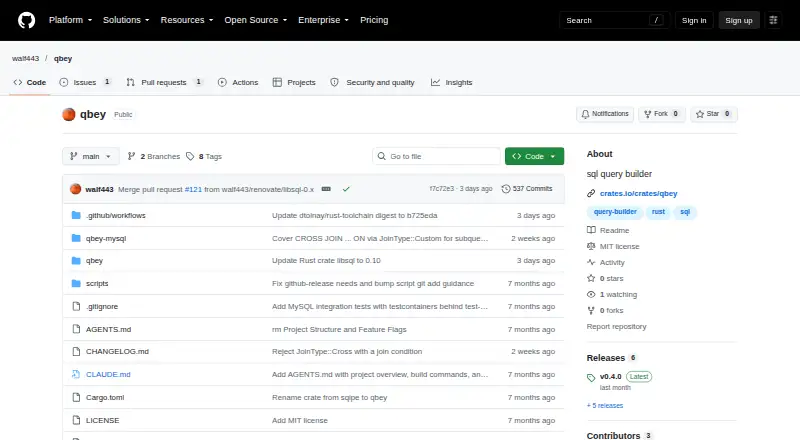Click the v0.4.0 release tag icon
This screenshot has height=440, width=800.
591,377
